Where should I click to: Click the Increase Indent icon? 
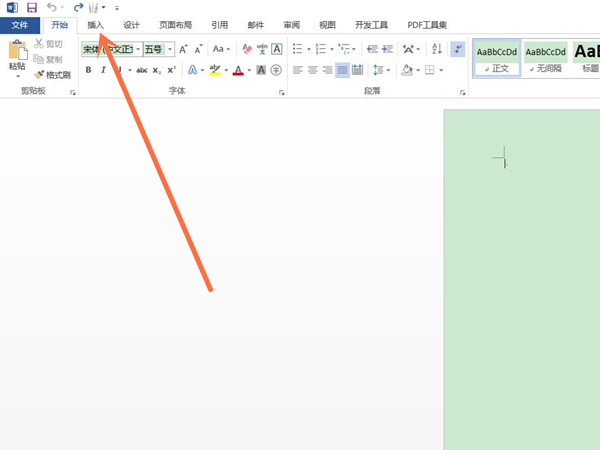click(x=387, y=49)
